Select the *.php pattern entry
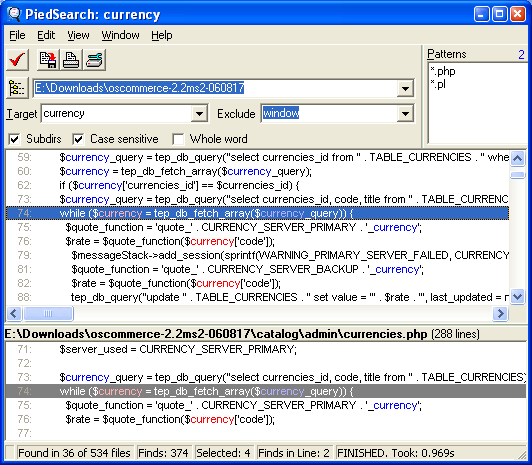 443,71
